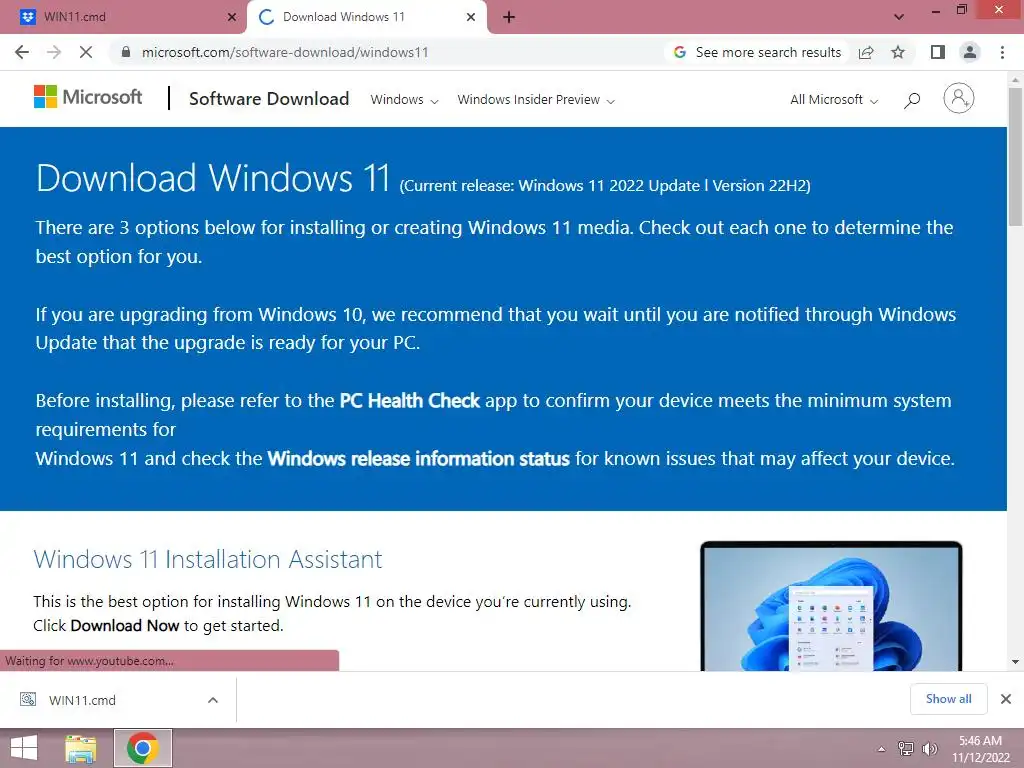The height and width of the screenshot is (768, 1024).
Task: Click the site search magnifier icon
Action: pos(912,100)
